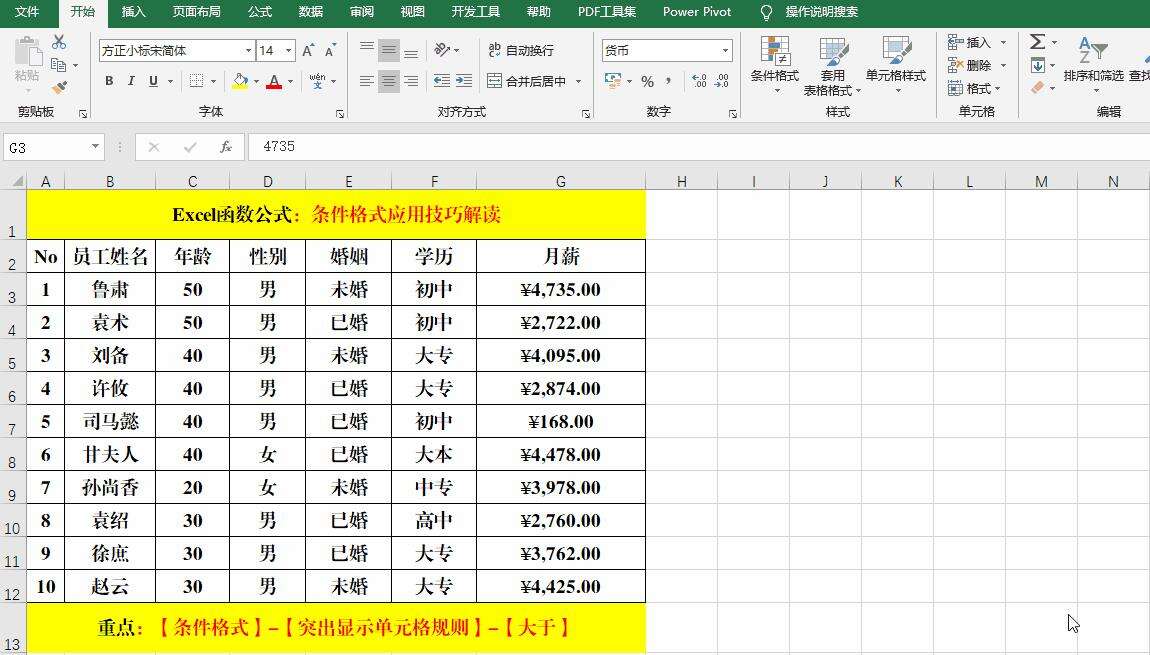Open the Name Box dropdown arrow
Screen dimensions: 1150x655
click(x=95, y=147)
